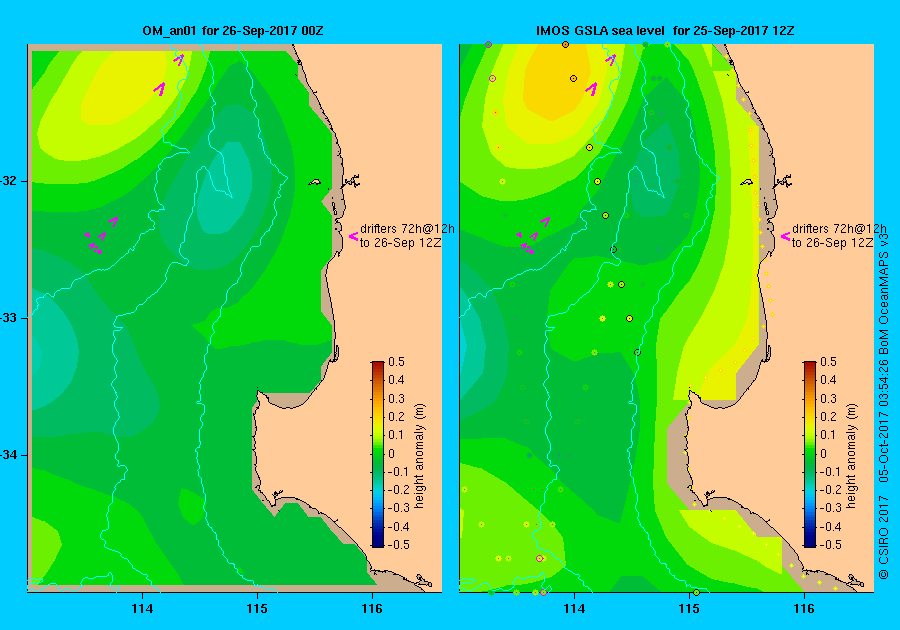Click "drifters 72h@12h" text in the OM_an01 panel
Image resolution: width=900 pixels, height=630 pixels.
(x=408, y=228)
